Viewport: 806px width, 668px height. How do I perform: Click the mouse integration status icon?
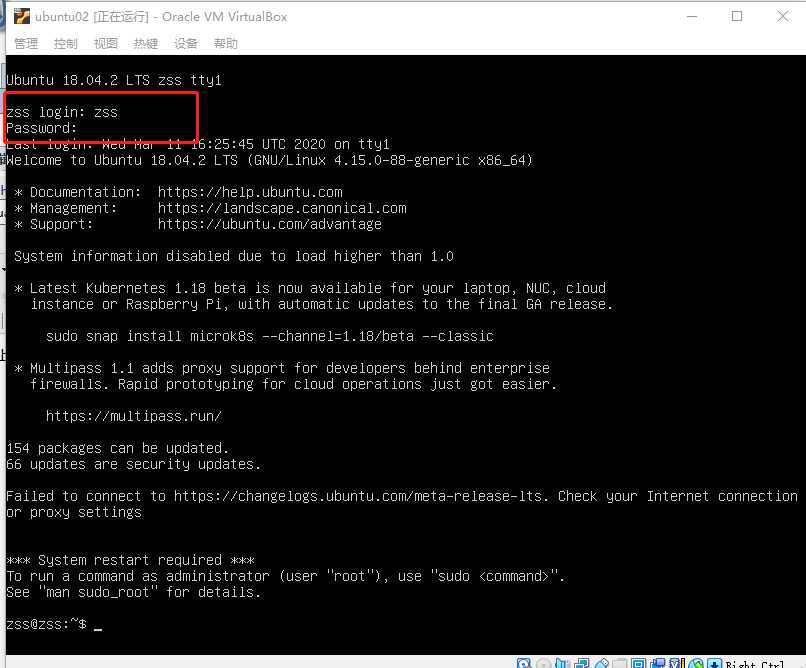696,663
